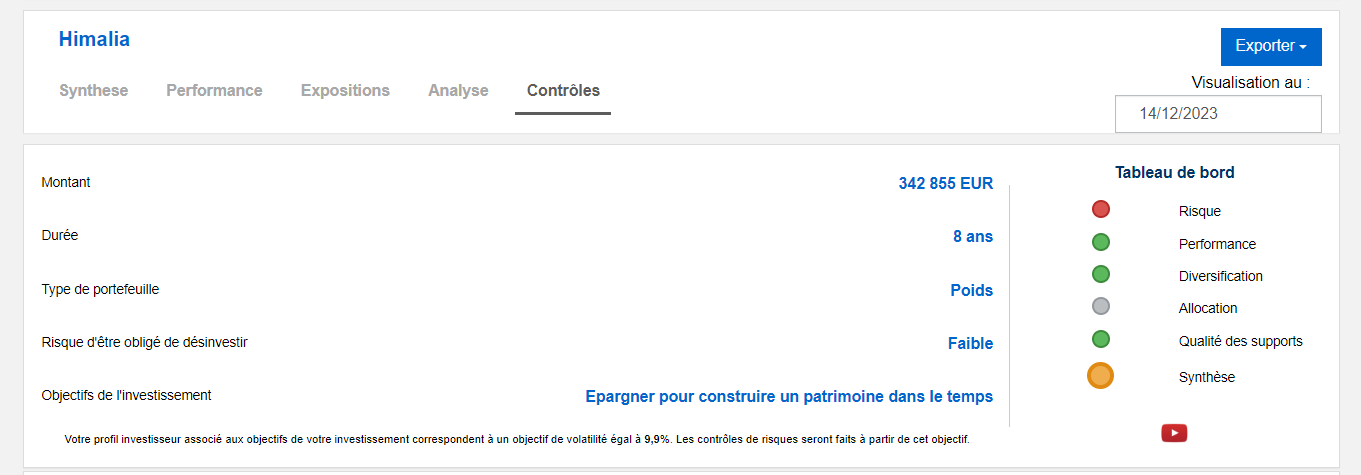Click the green Diversification status indicator
Screen dimensions: 1361x475
(x=1101, y=274)
